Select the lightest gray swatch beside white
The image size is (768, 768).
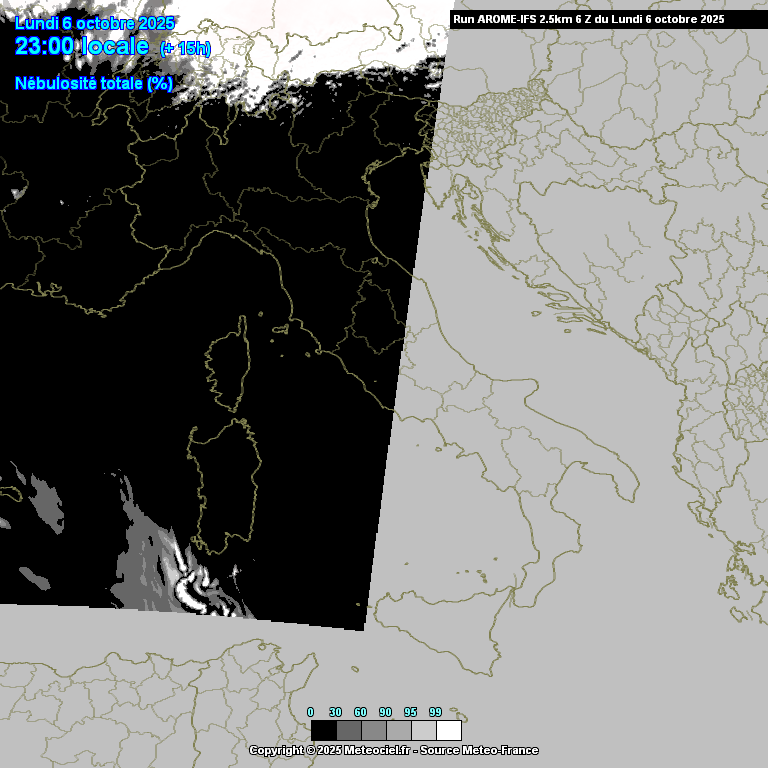click(424, 730)
